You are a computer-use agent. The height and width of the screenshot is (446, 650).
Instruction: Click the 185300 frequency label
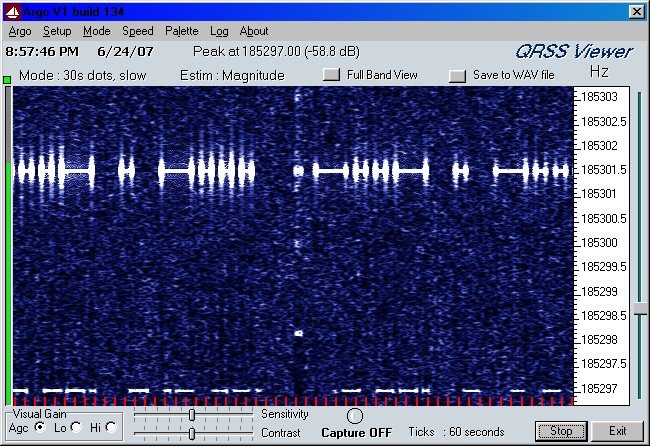point(599,243)
